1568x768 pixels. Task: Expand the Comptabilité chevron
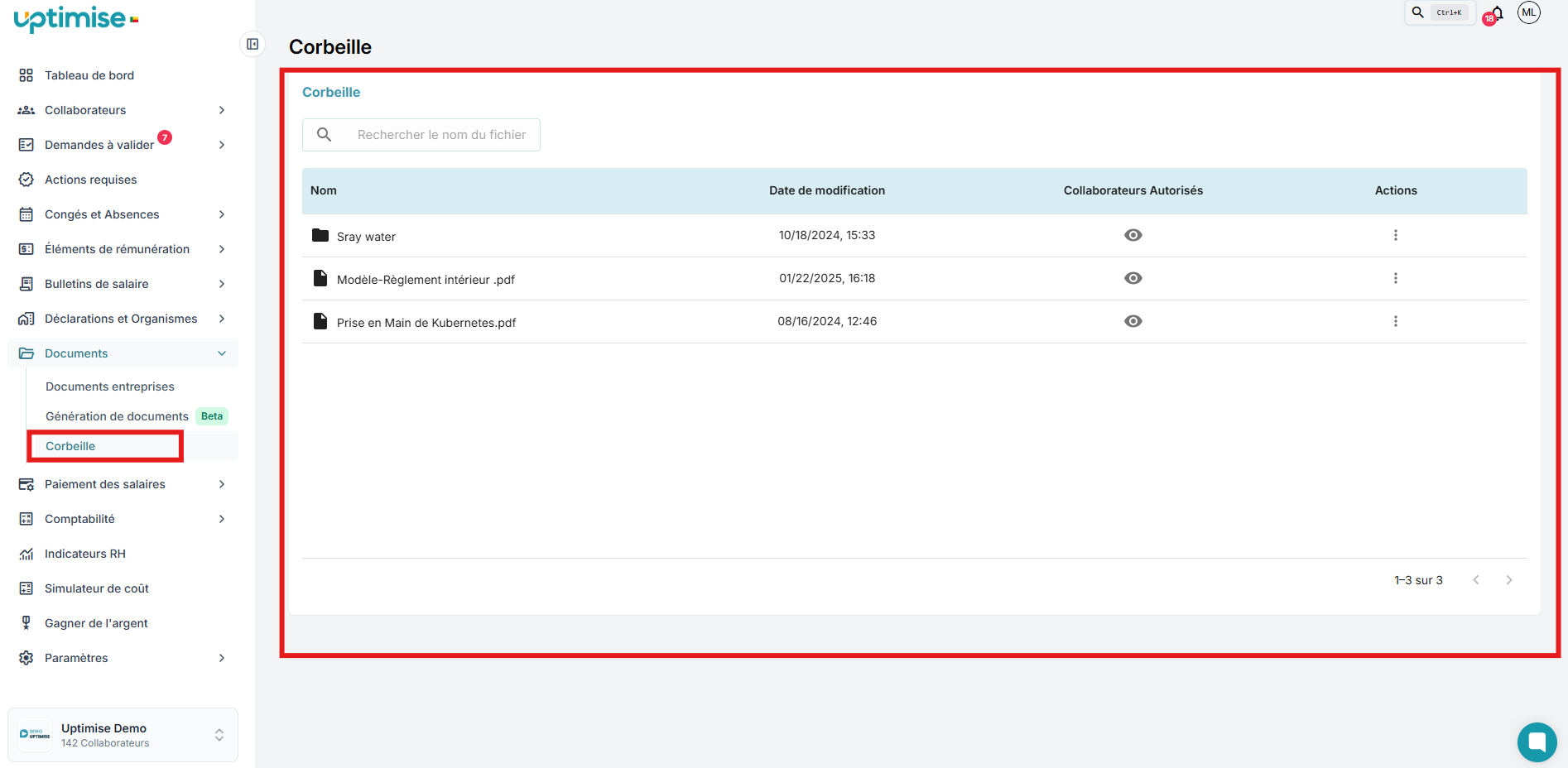tap(222, 519)
